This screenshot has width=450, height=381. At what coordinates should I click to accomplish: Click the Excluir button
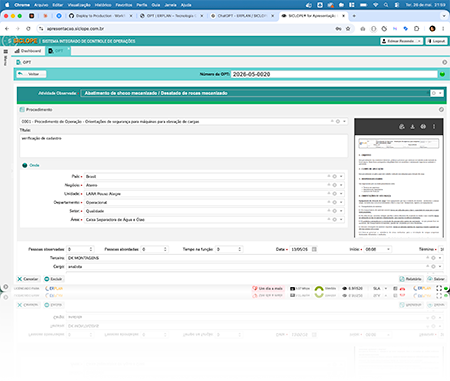[53, 279]
